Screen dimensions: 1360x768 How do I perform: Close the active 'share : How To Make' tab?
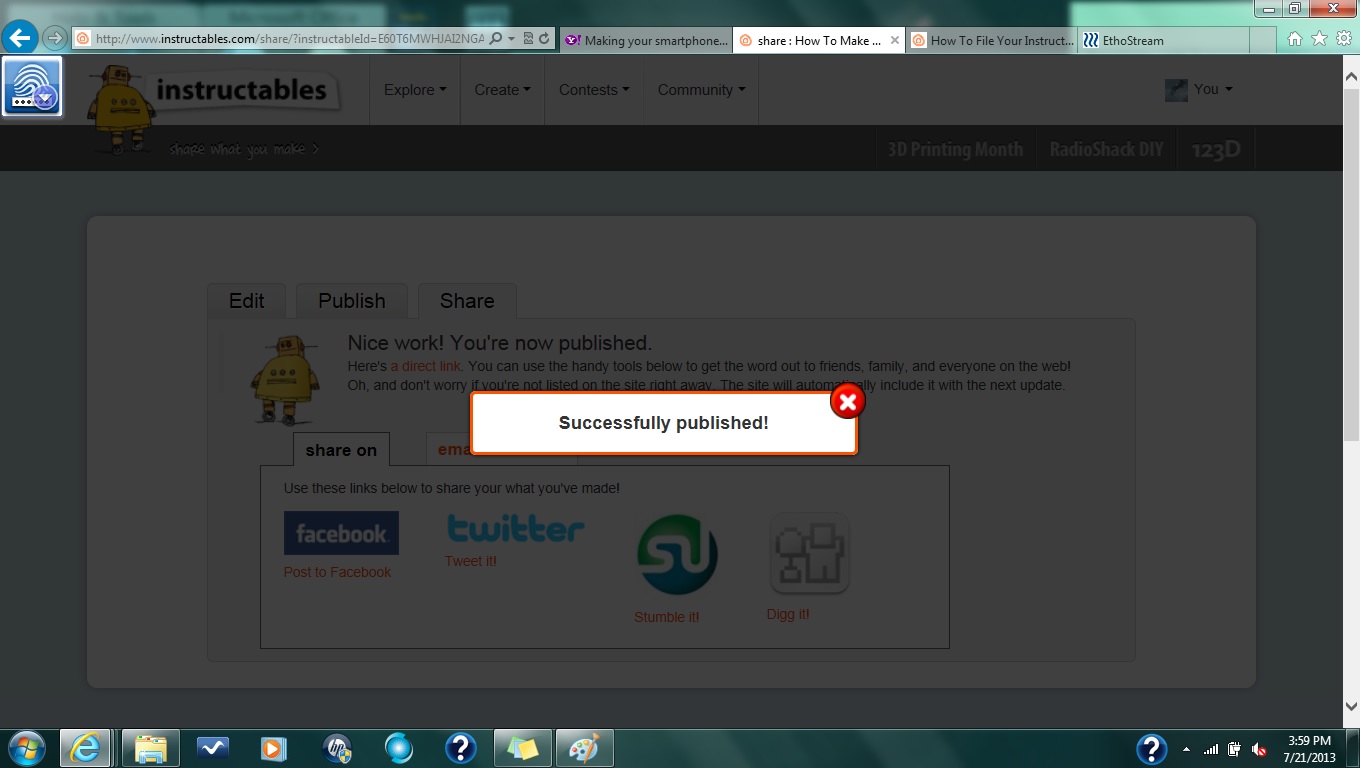coord(895,40)
